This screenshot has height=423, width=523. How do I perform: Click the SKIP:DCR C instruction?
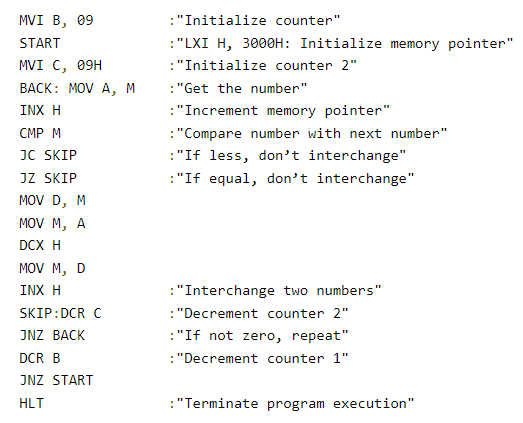point(60,313)
